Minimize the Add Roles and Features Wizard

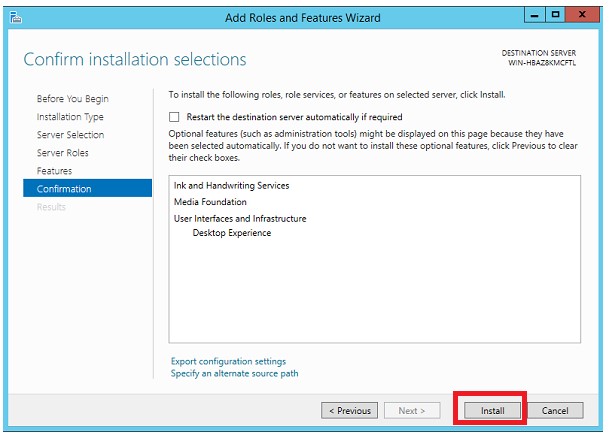click(x=533, y=17)
